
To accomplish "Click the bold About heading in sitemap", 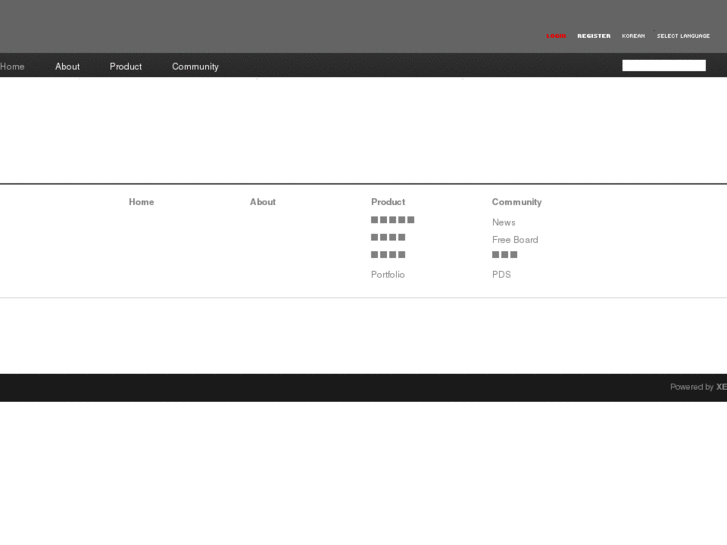I will click(x=263, y=202).
